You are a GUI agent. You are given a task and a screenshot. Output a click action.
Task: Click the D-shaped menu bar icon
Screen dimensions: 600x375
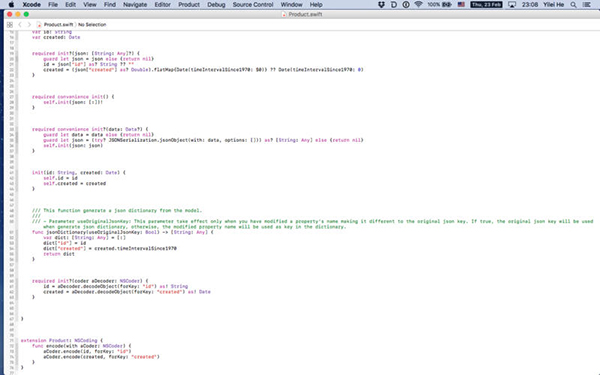pos(394,5)
